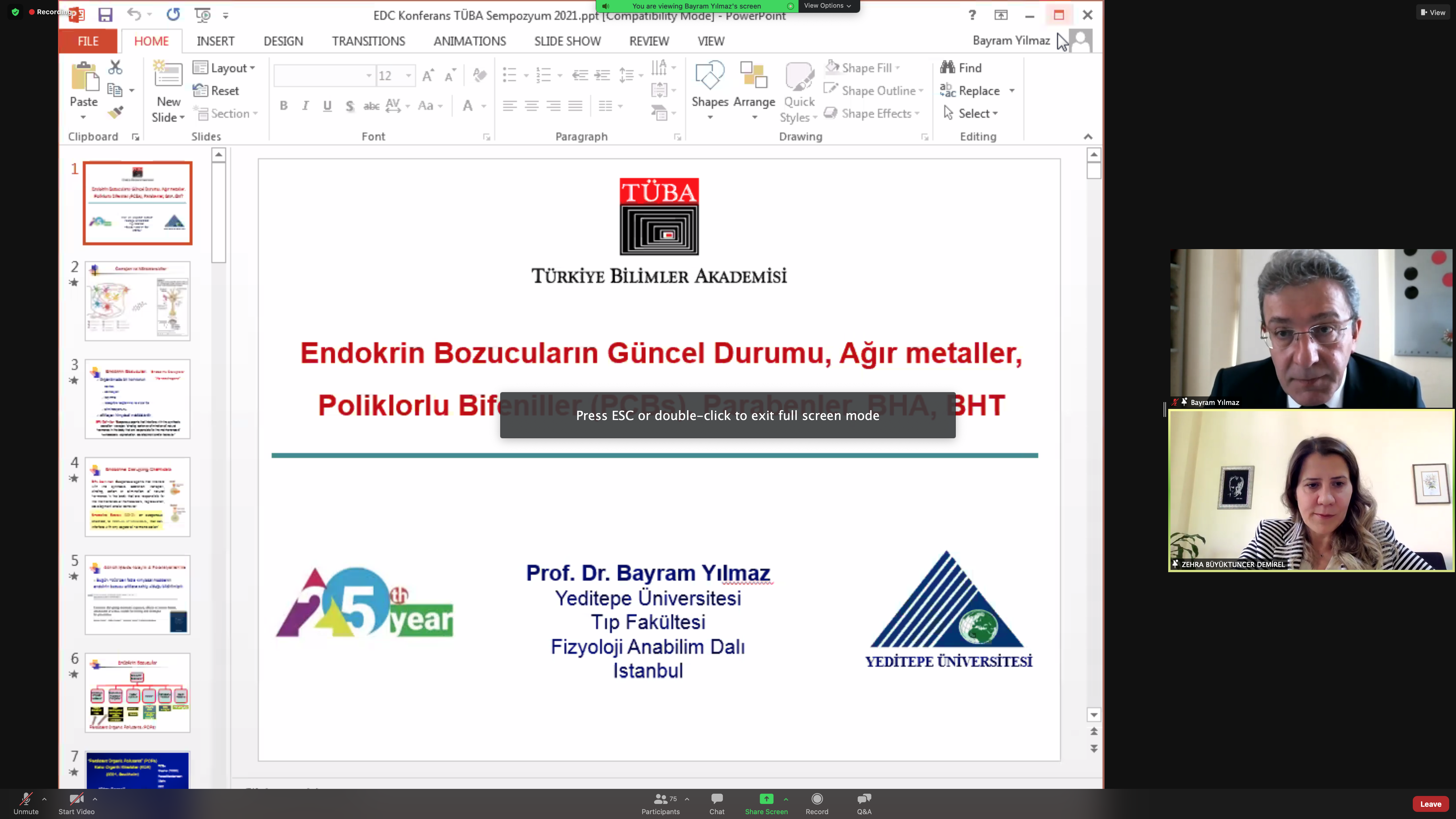
Task: Align text left icon
Action: point(510,106)
